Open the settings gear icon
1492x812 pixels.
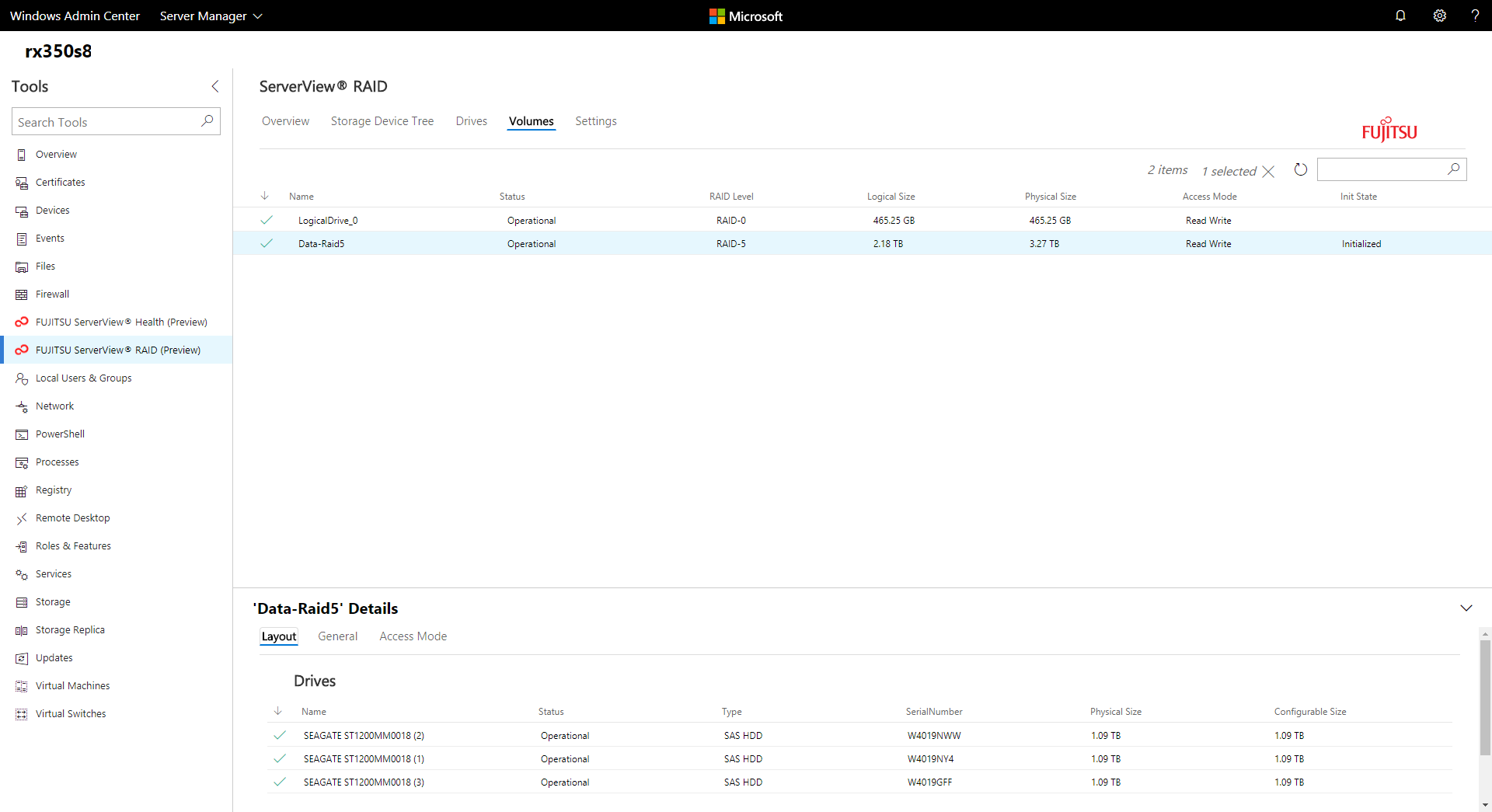coord(1440,16)
